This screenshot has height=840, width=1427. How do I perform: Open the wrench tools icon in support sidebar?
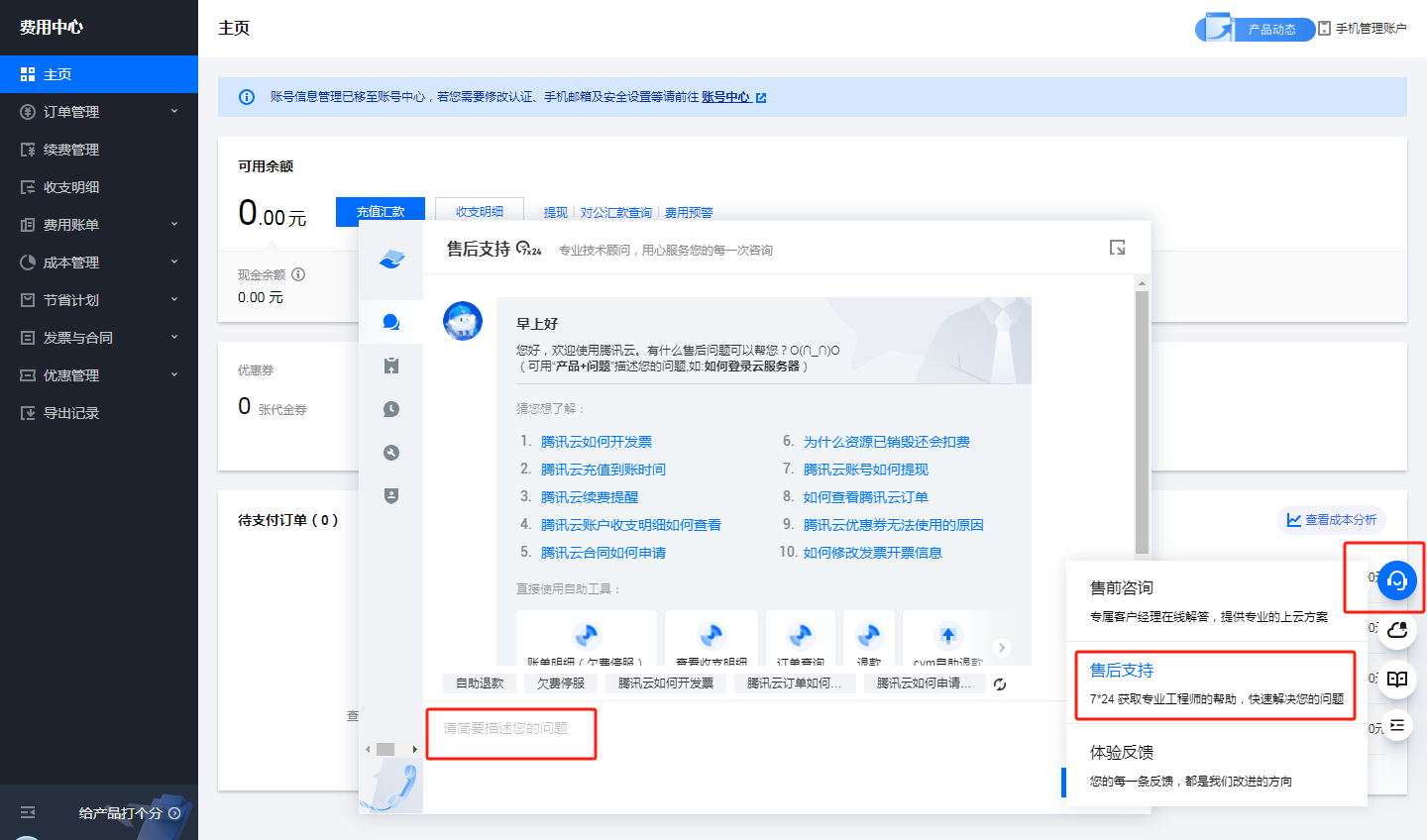(390, 453)
